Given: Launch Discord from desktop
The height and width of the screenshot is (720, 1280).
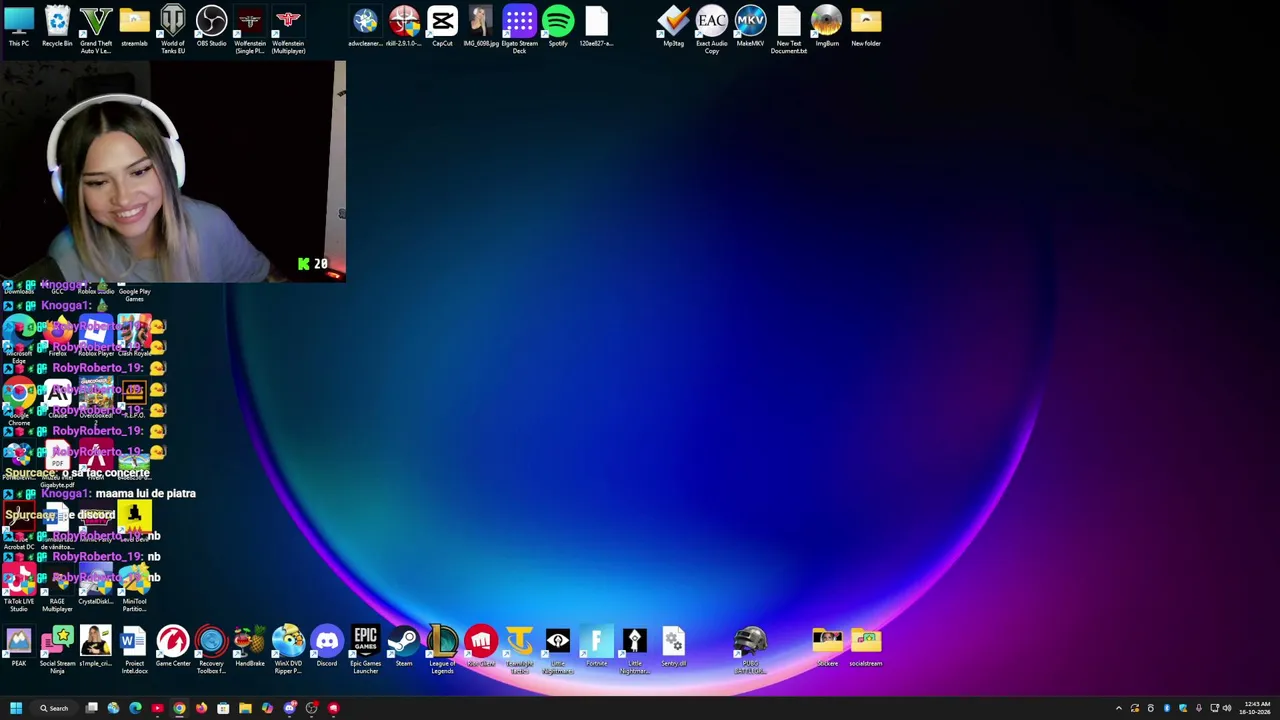Looking at the screenshot, I should point(327,646).
